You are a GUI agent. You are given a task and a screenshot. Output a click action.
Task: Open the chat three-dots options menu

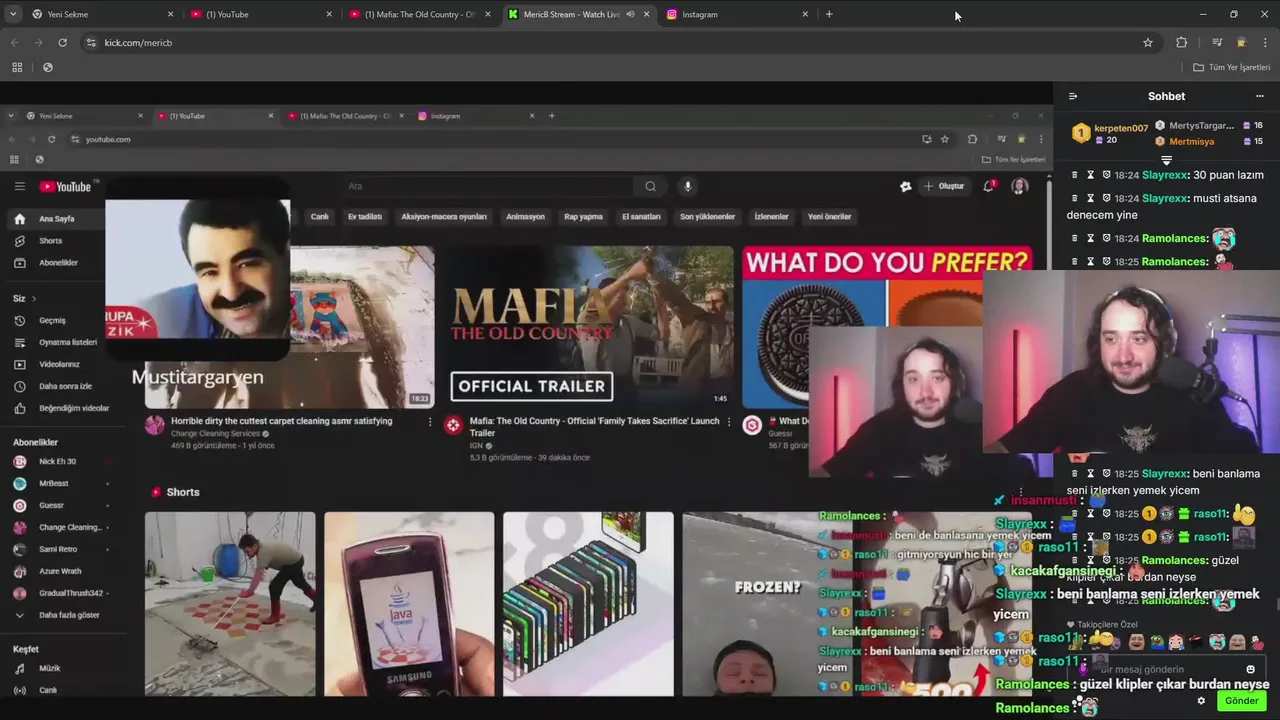click(1259, 97)
